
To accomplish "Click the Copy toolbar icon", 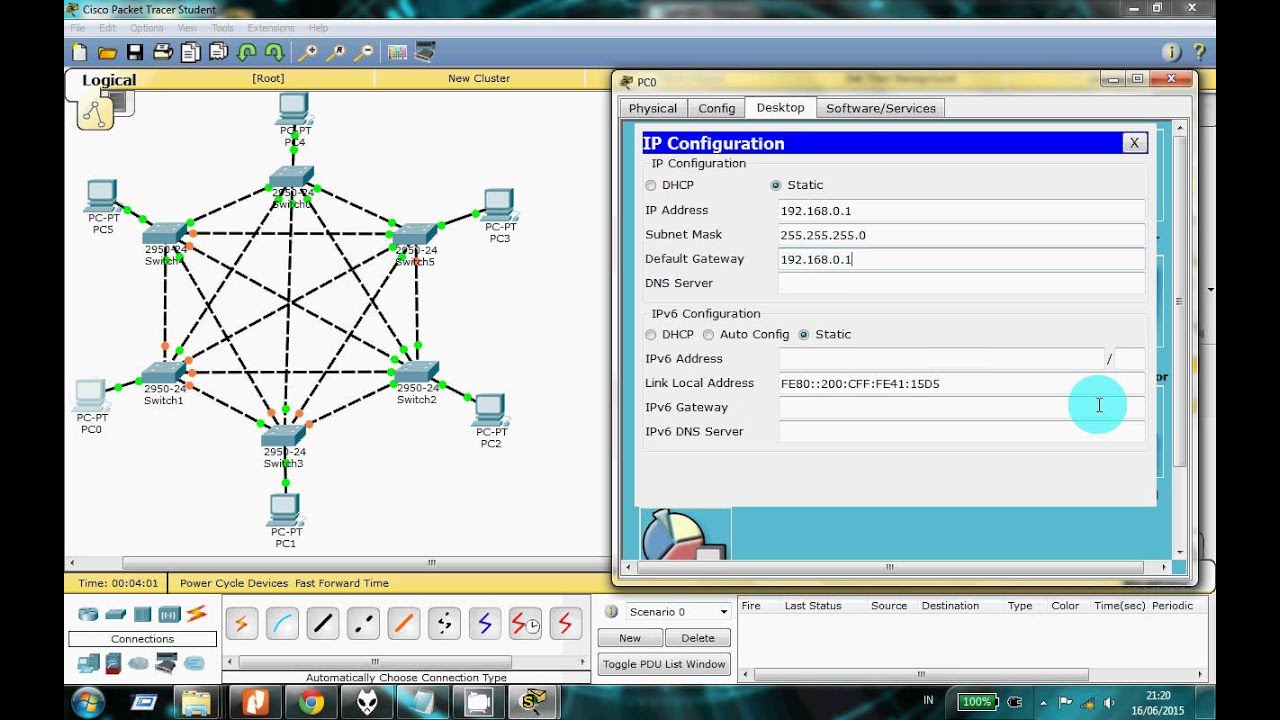I will 190,52.
